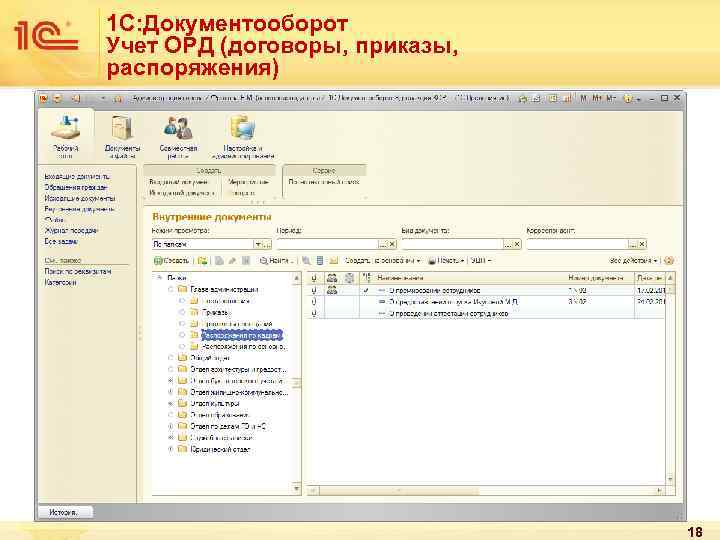Image resolution: width=720 pixels, height=540 pixels.
Task: Click the Создать button with green icon
Action: tap(171, 260)
